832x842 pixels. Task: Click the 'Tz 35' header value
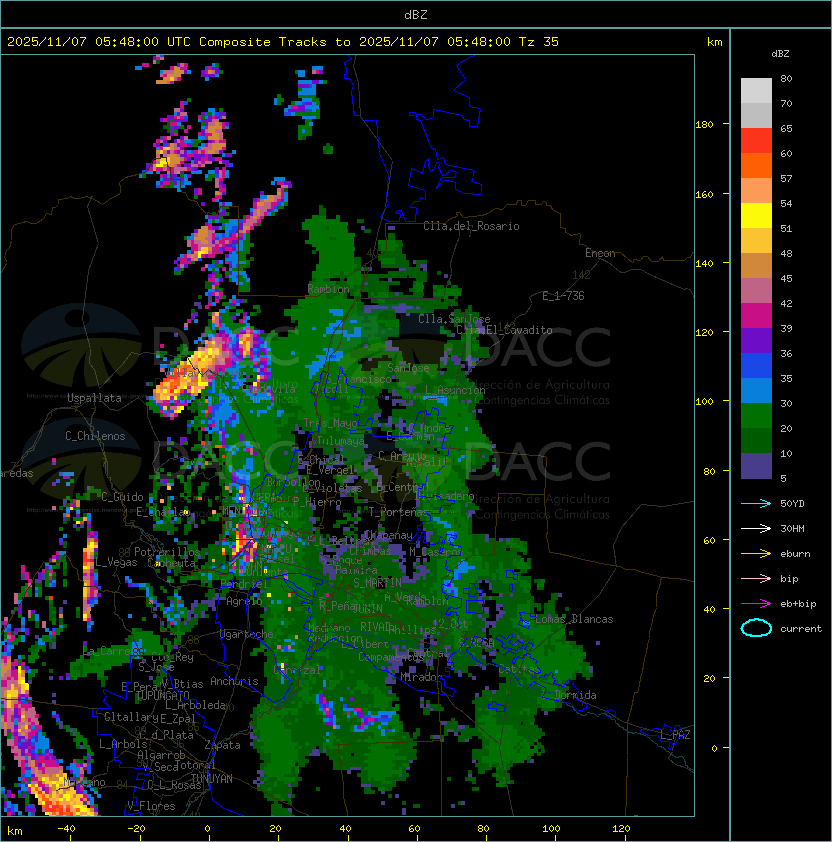pyautogui.click(x=539, y=42)
